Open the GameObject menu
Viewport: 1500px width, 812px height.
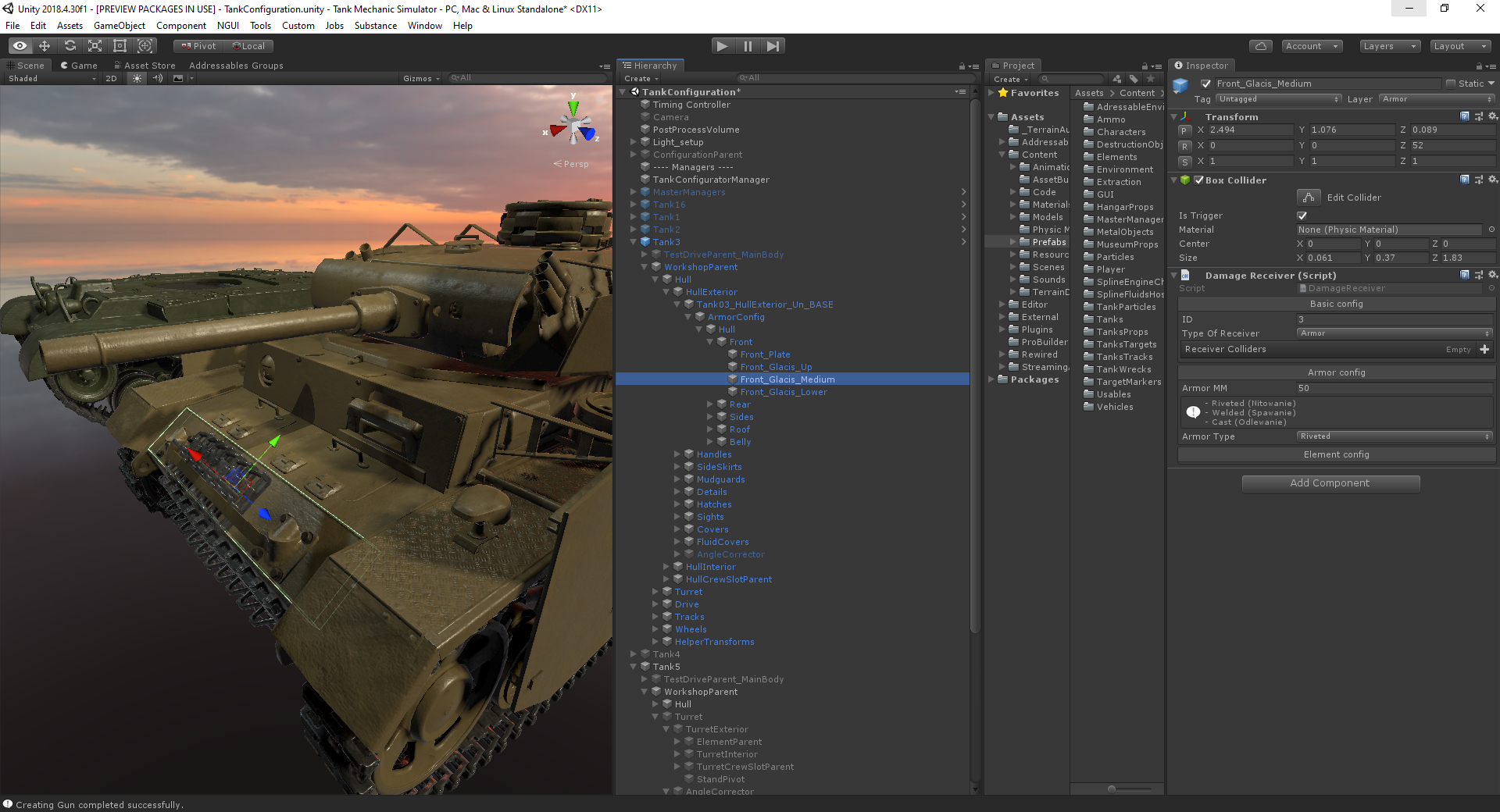tap(119, 26)
